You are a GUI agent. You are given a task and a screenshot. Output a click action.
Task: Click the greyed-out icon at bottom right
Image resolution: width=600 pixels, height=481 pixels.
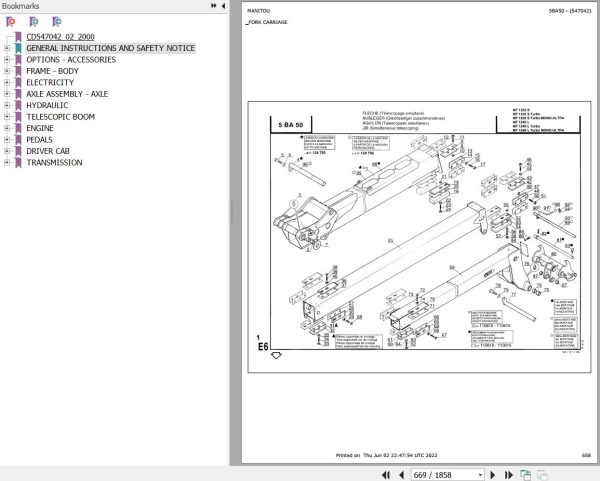click(x=542, y=475)
